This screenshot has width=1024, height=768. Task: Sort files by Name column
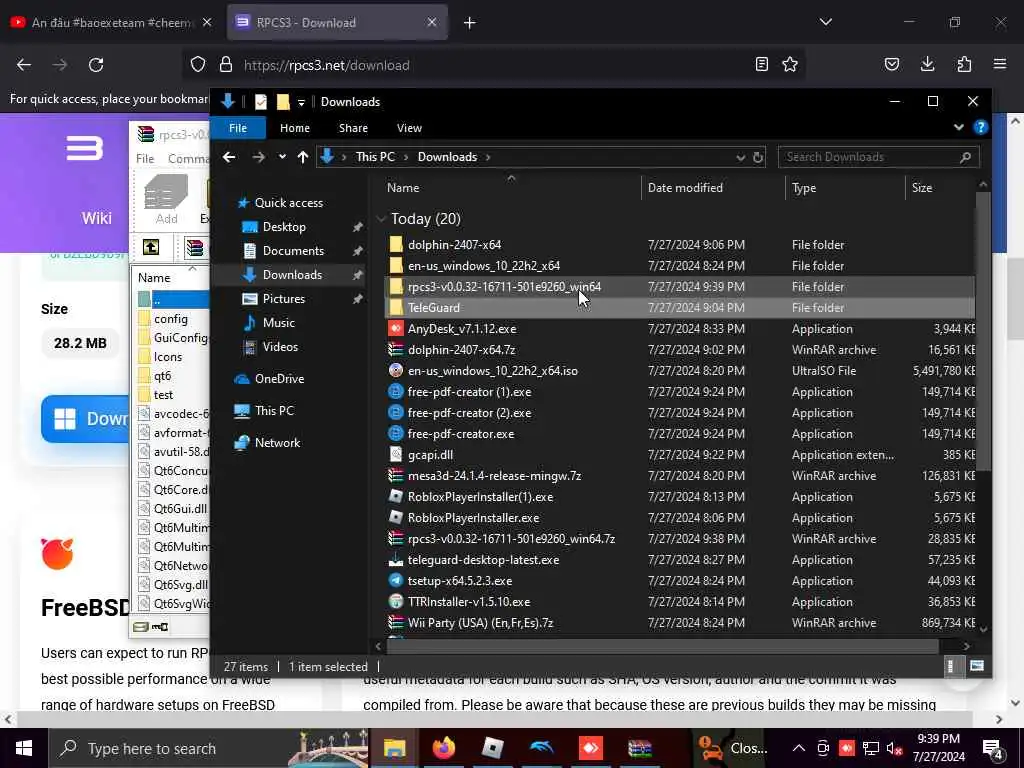[403, 188]
